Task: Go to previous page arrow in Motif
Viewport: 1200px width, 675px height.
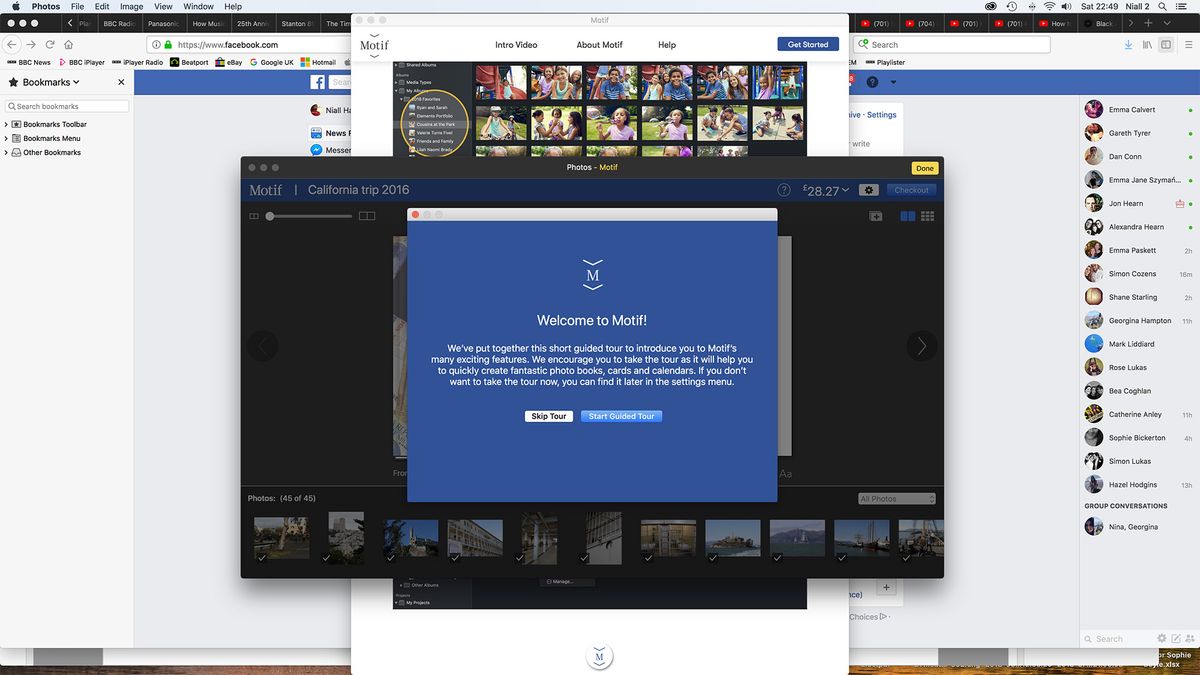Action: pos(263,346)
